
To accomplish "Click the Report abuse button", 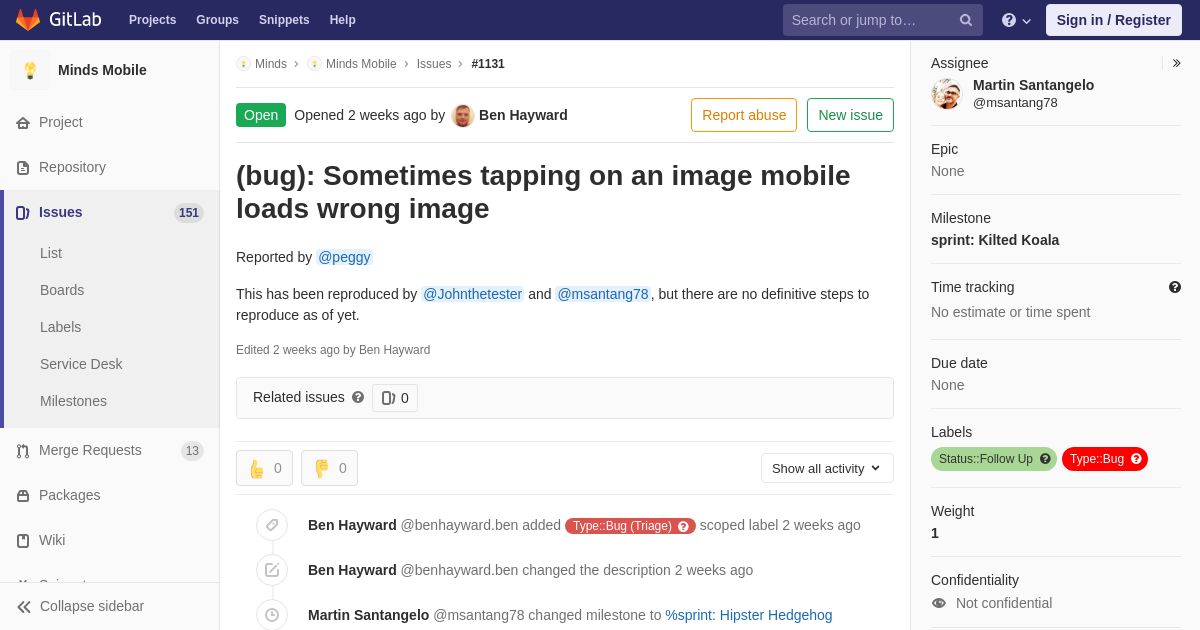I will click(x=744, y=115).
